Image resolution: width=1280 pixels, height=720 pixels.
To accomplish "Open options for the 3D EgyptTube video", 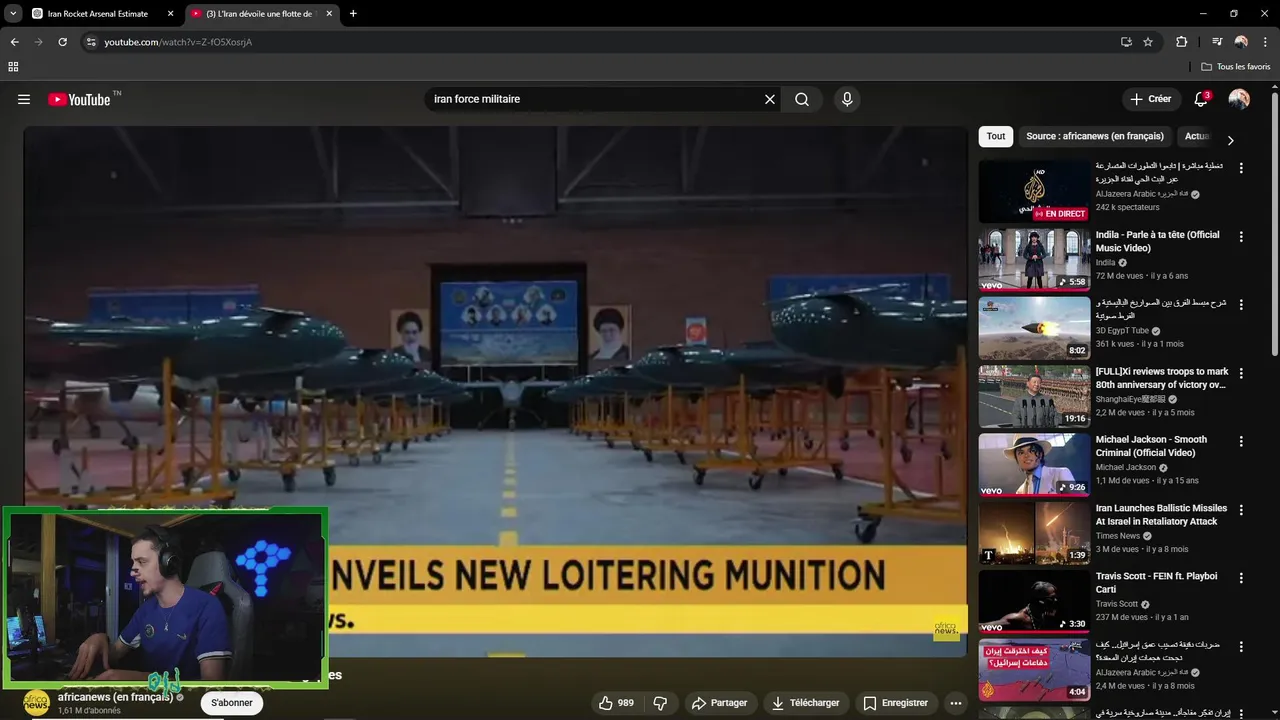I will pos(1241,305).
